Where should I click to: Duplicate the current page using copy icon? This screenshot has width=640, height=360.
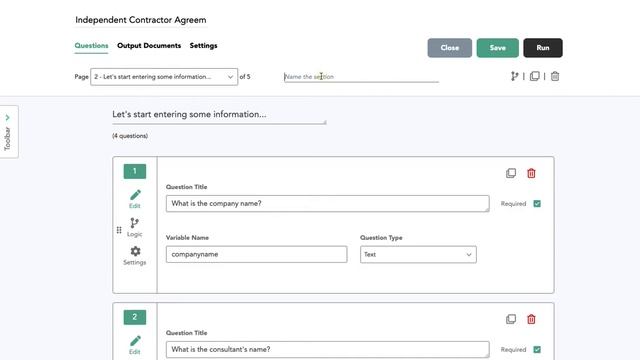pyautogui.click(x=534, y=76)
